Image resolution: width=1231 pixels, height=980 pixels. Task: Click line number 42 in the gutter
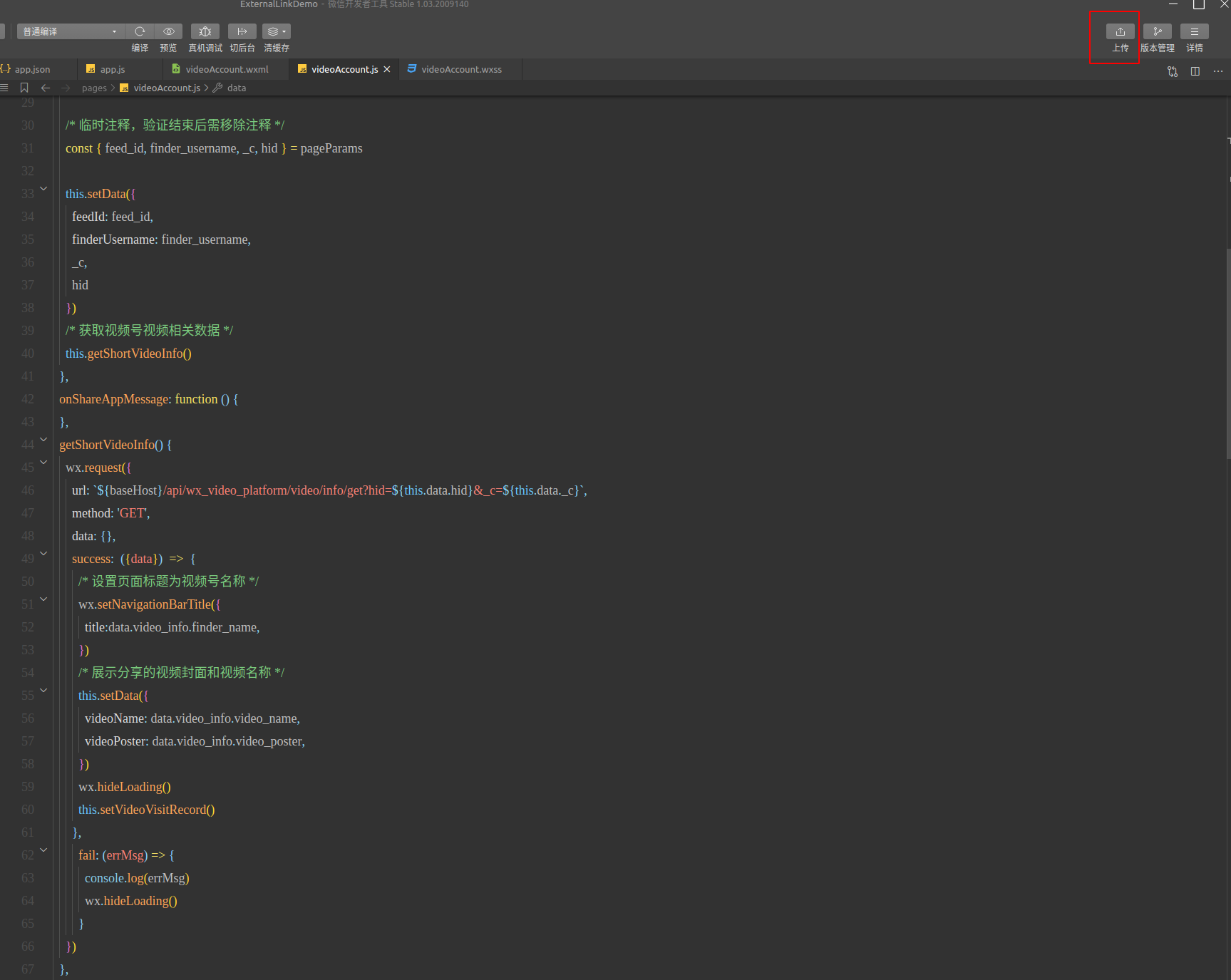(28, 399)
